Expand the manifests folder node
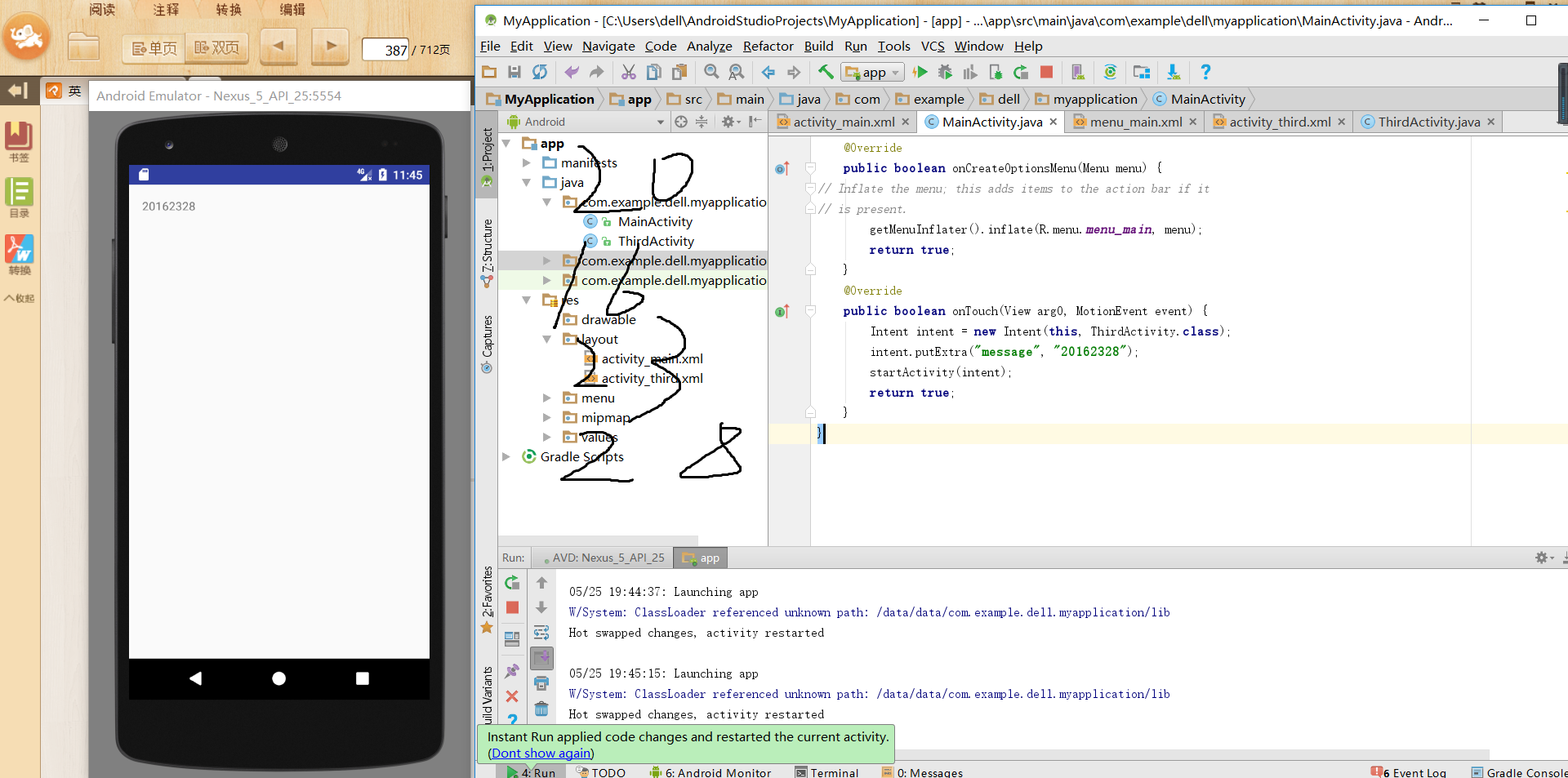This screenshot has height=778, width=1568. pos(527,163)
